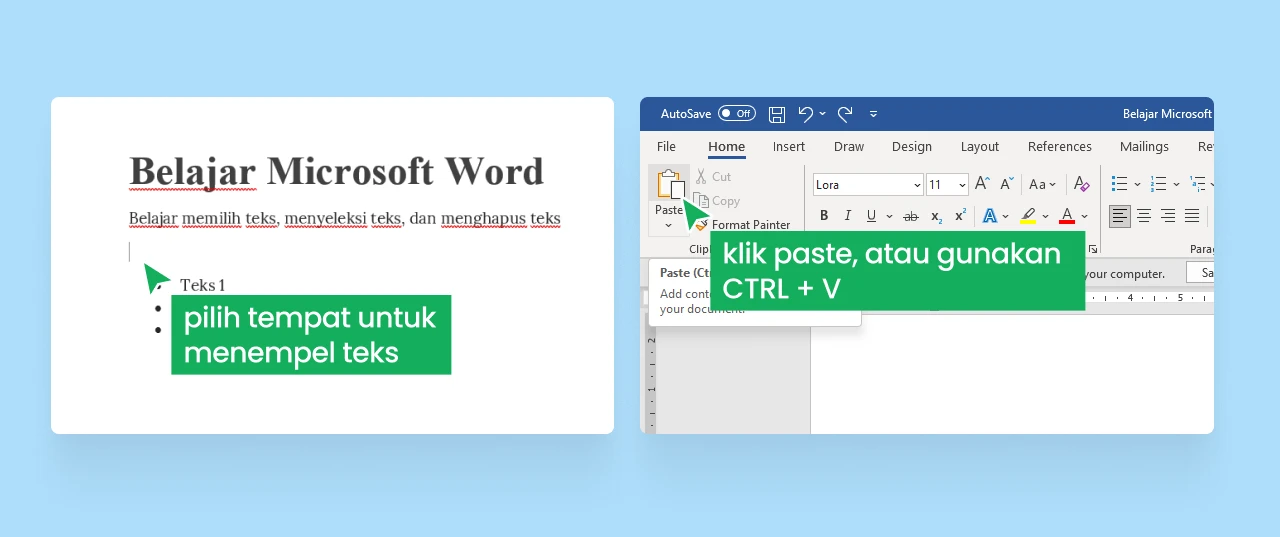Open the Mailings tab
Viewport: 1280px width, 537px height.
pos(1144,146)
